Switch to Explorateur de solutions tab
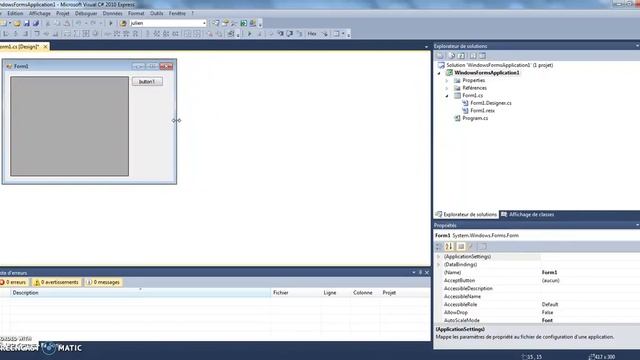The height and width of the screenshot is (360, 640). [466, 215]
